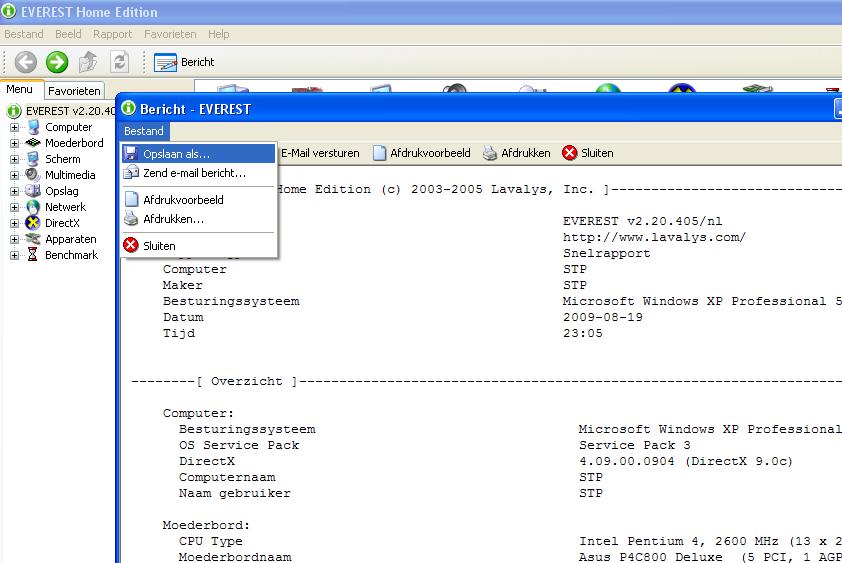Viewport: 842px width, 563px height.
Task: Click the Snelrapport value in report
Action: point(606,253)
